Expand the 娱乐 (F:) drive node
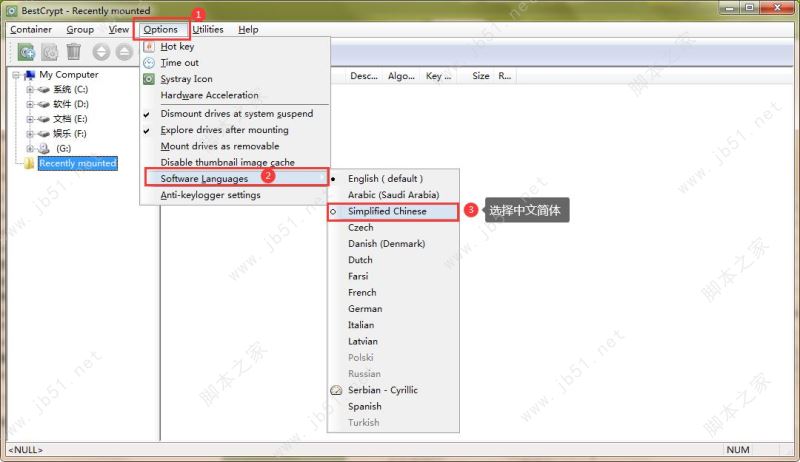 tap(30, 134)
